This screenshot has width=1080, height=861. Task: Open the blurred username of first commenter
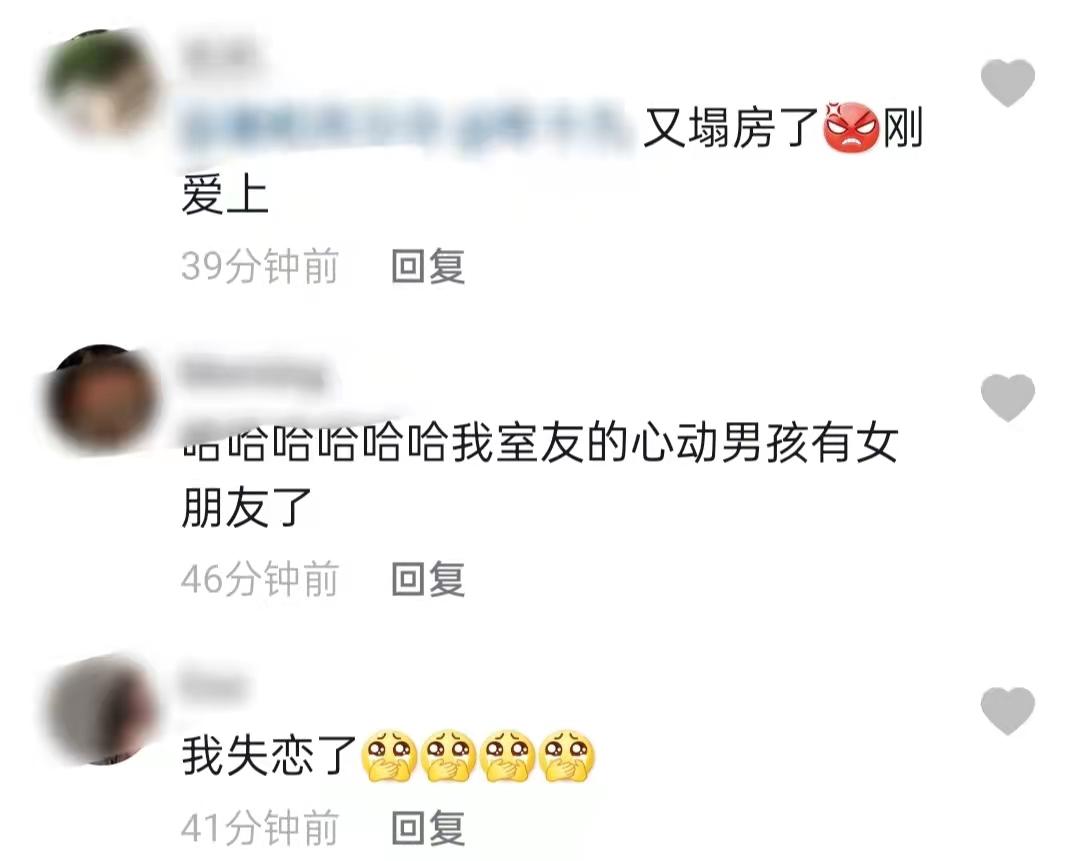pos(219,52)
